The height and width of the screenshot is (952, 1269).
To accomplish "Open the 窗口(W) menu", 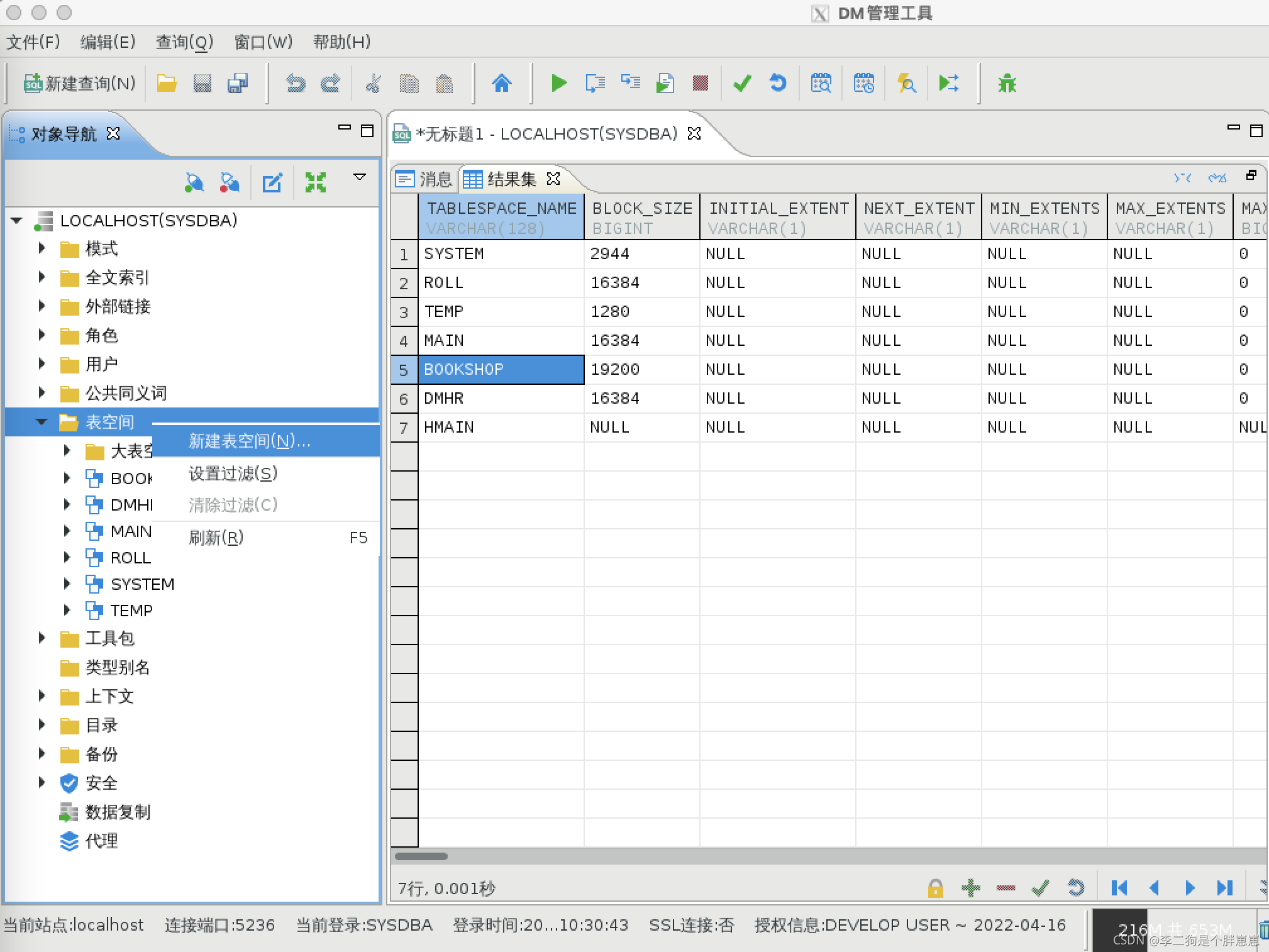I will (x=263, y=42).
